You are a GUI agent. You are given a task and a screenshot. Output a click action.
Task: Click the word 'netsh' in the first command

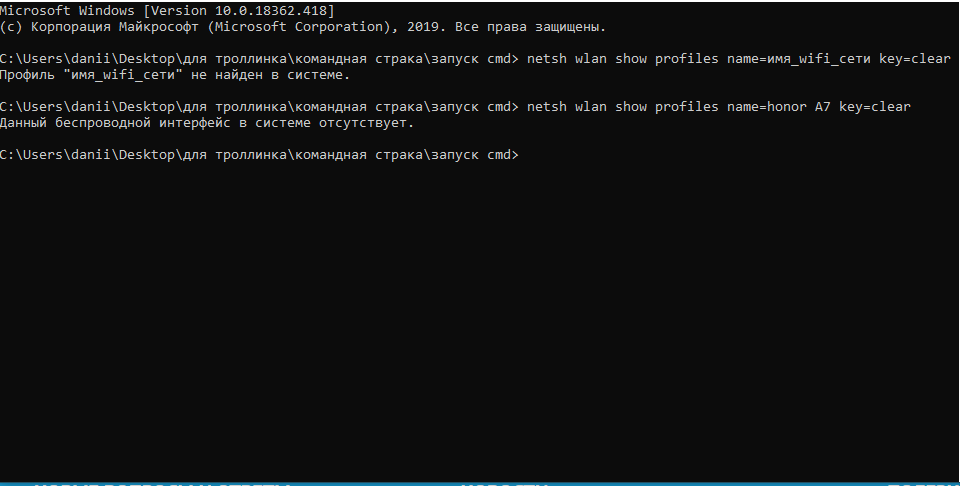(547, 59)
